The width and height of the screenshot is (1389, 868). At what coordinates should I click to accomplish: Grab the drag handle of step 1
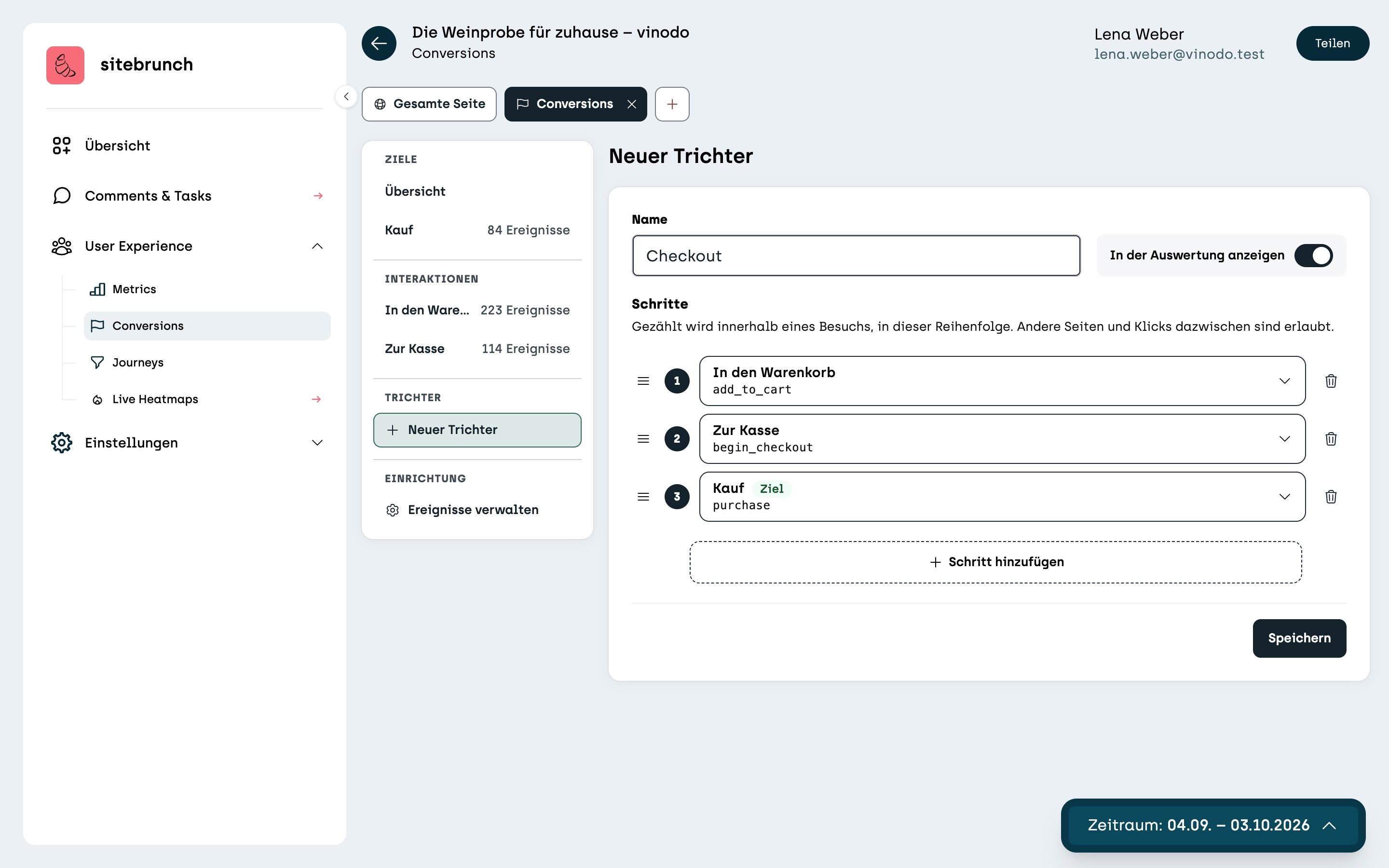[x=643, y=380]
